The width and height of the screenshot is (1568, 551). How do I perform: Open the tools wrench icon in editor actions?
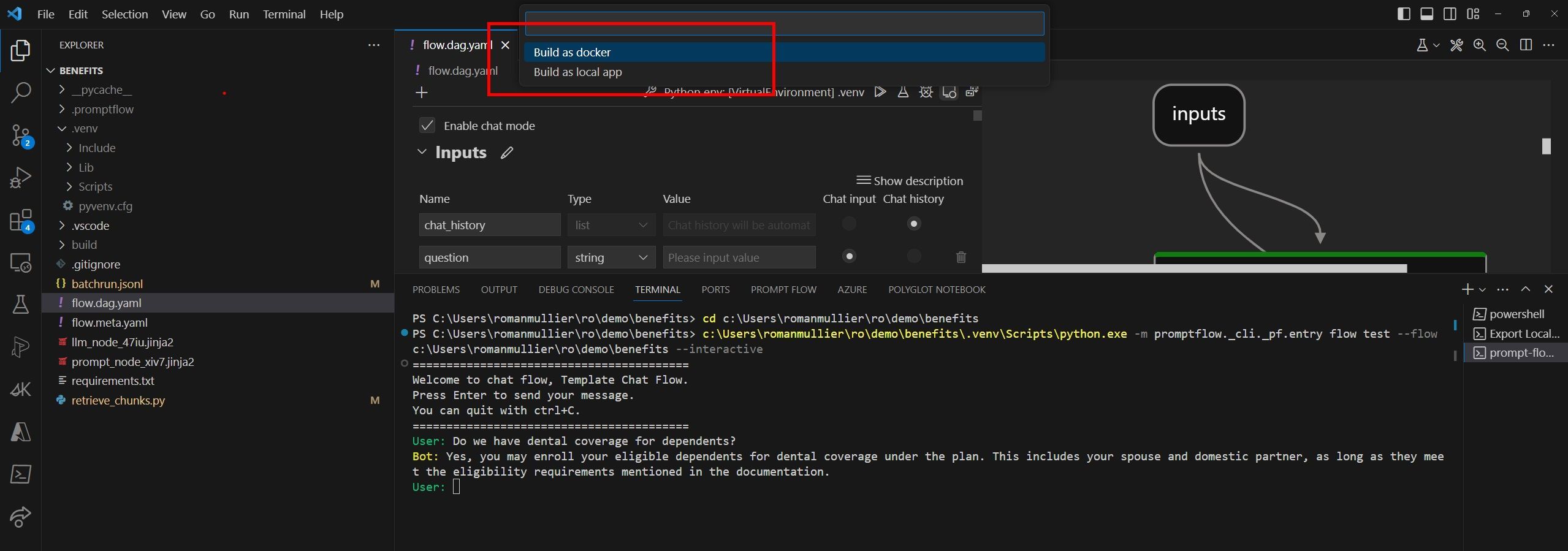click(x=1456, y=45)
